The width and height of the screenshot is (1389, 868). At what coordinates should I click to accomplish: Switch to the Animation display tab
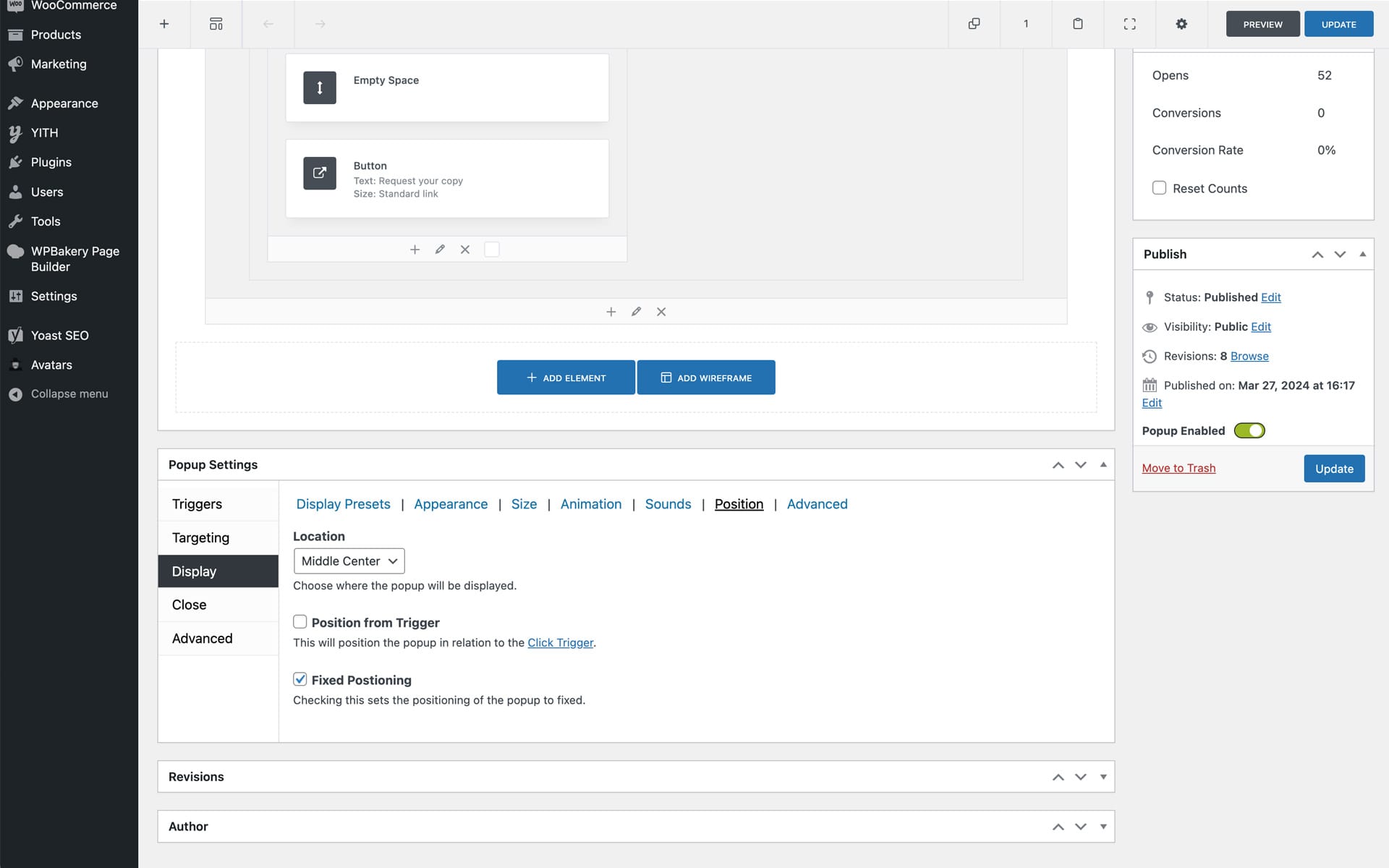tap(590, 504)
